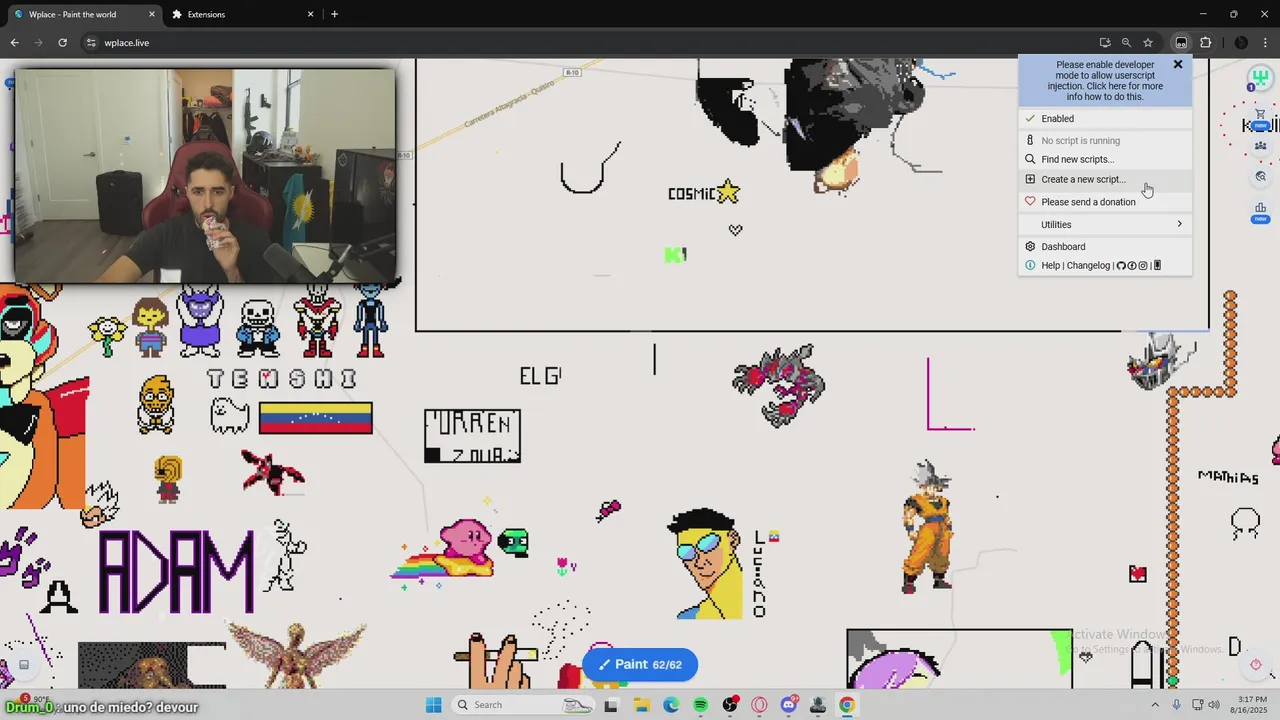The image size is (1280, 720).
Task: Click the Paint 62/62 button
Action: (x=640, y=665)
